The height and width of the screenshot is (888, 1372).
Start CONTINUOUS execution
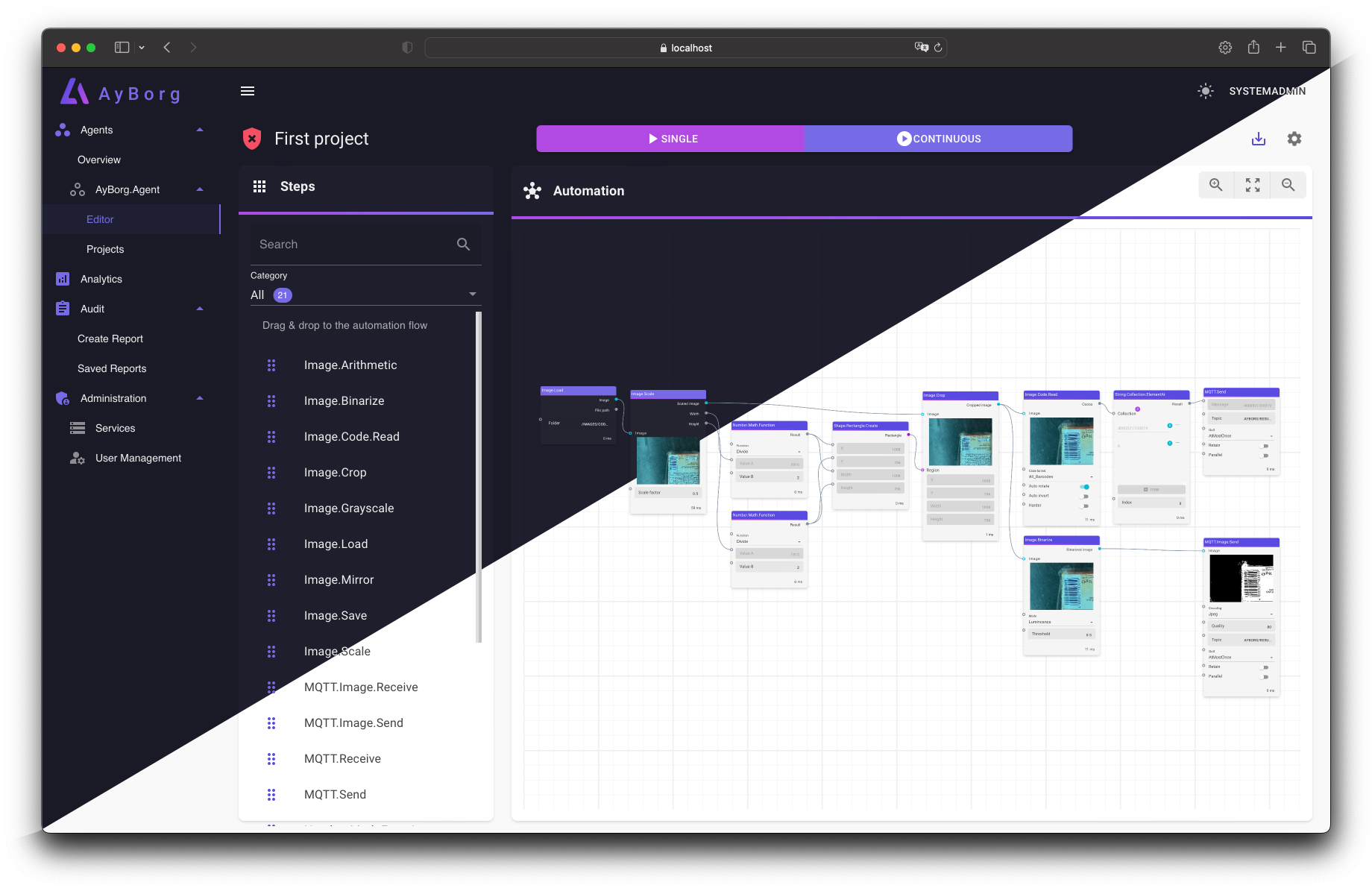[x=939, y=139]
